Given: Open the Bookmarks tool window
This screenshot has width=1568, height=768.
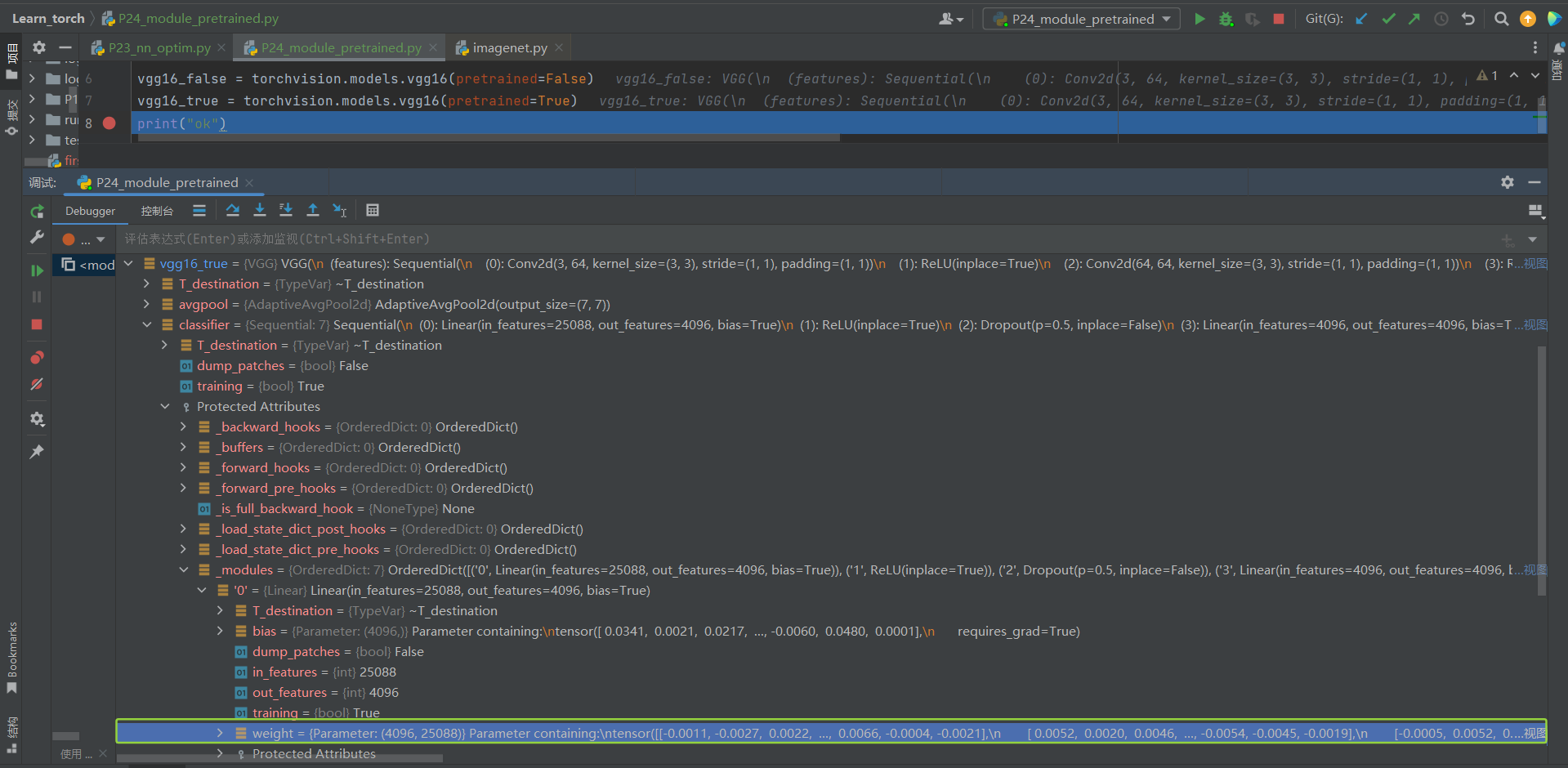Looking at the screenshot, I should point(11,659).
